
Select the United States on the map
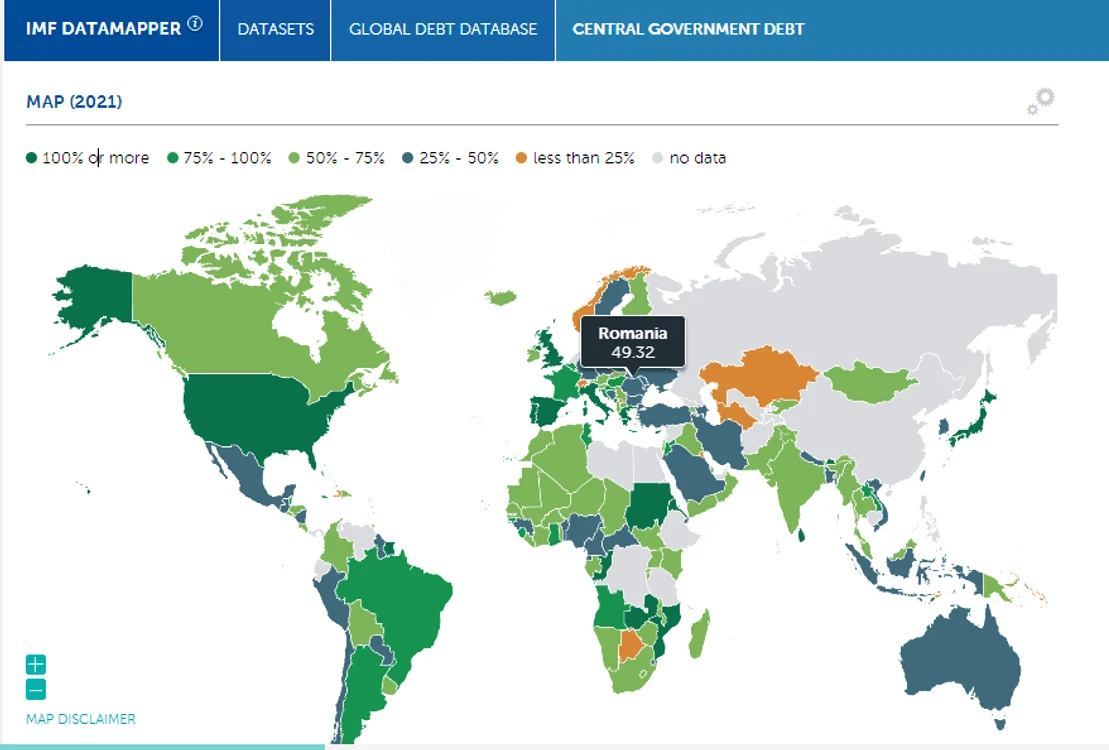coord(255,414)
